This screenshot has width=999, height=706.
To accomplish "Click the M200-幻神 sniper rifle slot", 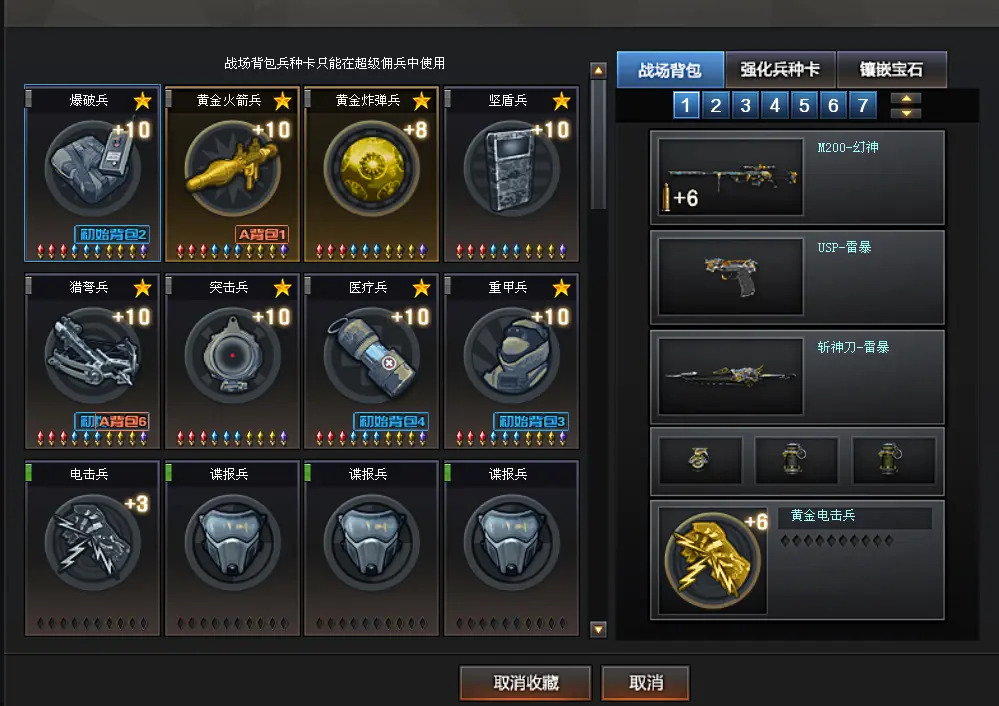I will [x=797, y=178].
